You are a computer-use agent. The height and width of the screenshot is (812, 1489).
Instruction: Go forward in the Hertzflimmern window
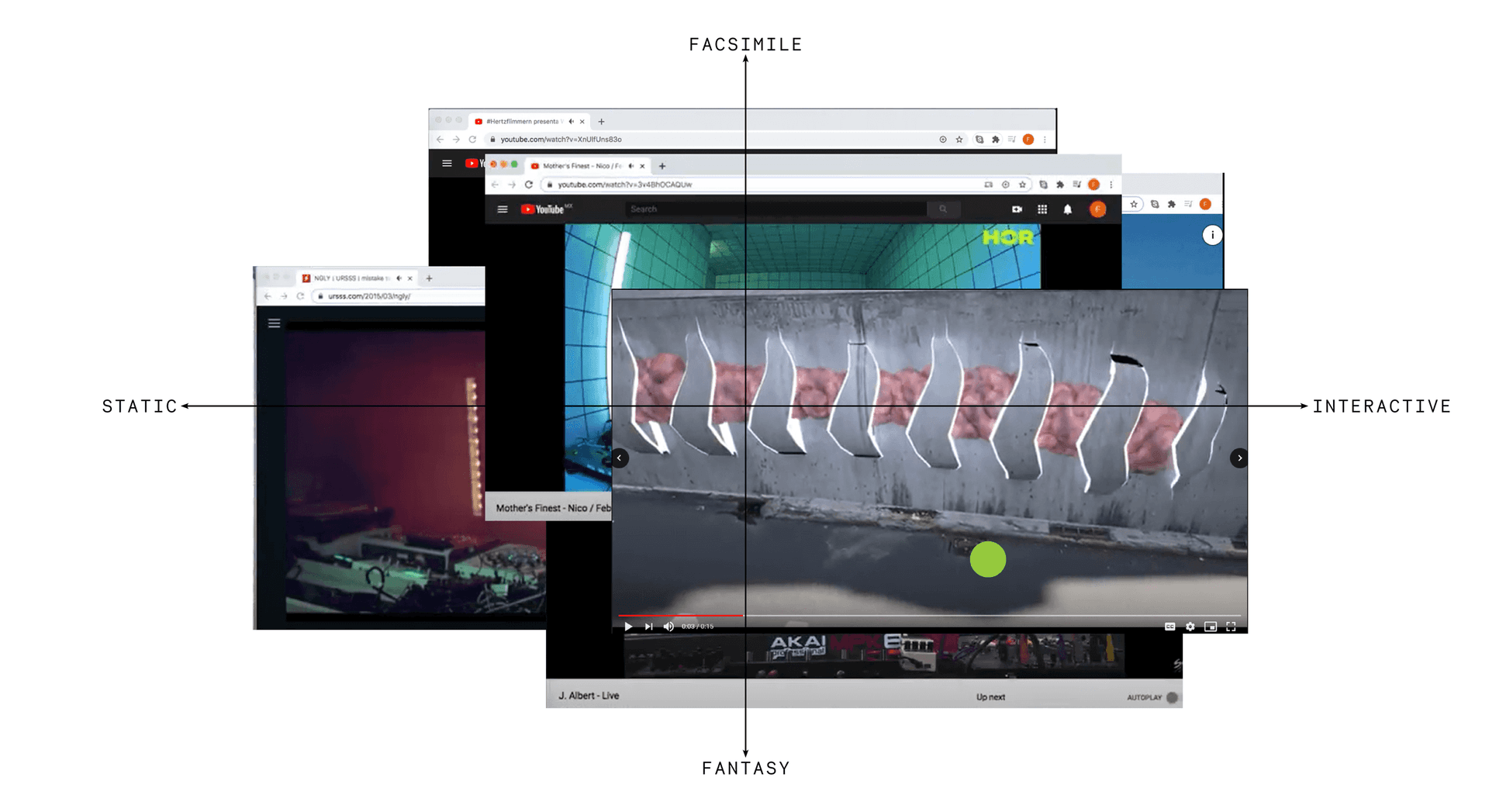[456, 140]
